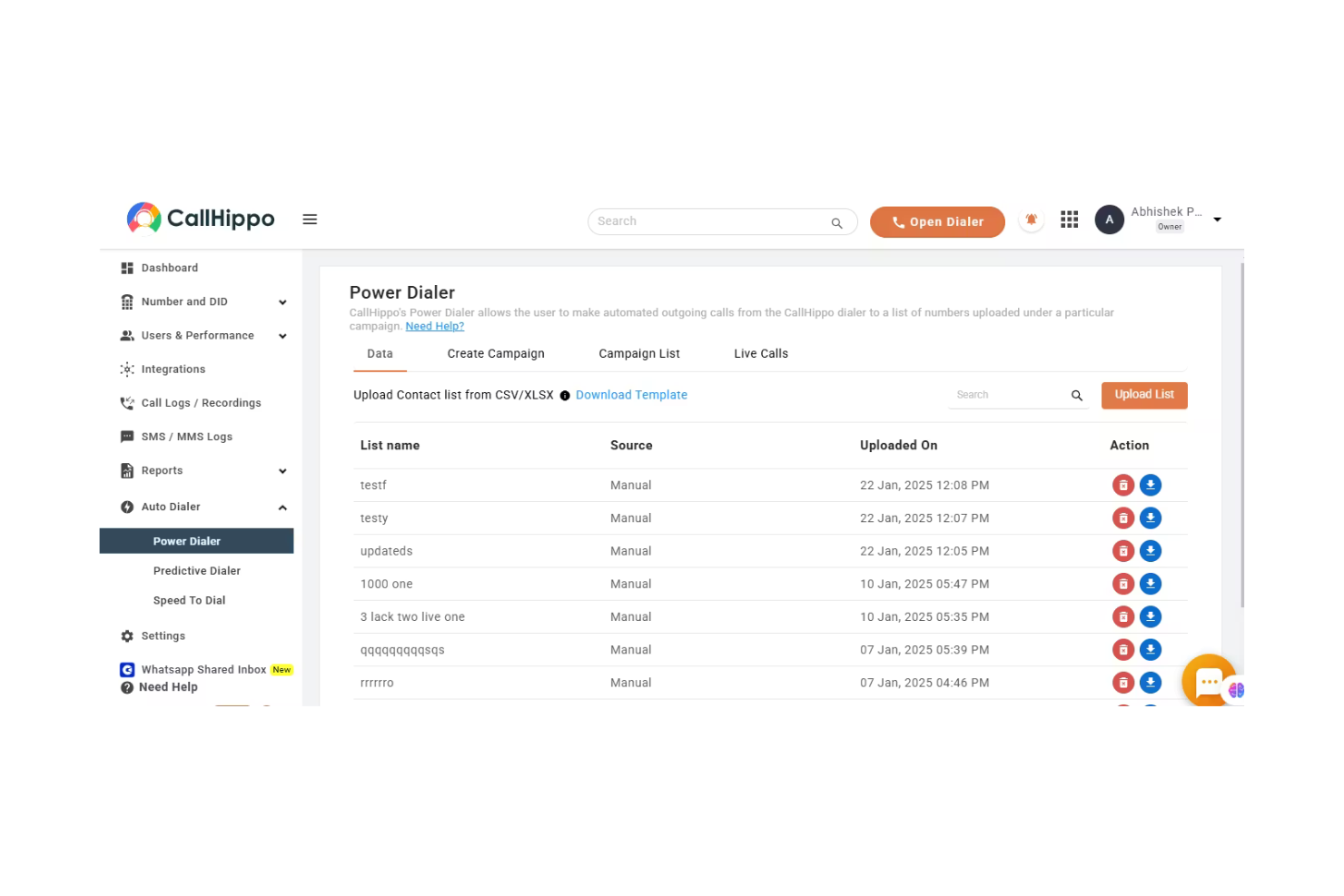The height and width of the screenshot is (896, 1344).
Task: Click the profile avatar
Action: coord(1109,219)
